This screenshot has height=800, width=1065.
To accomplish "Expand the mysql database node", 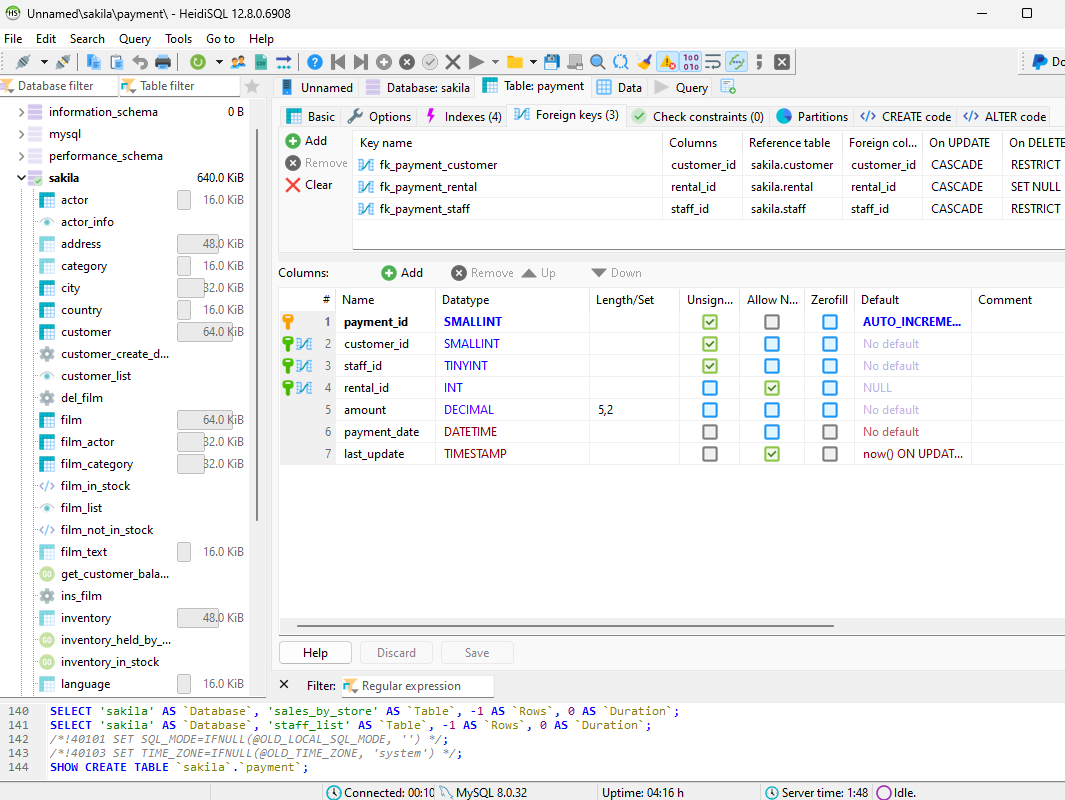I will click(21, 134).
